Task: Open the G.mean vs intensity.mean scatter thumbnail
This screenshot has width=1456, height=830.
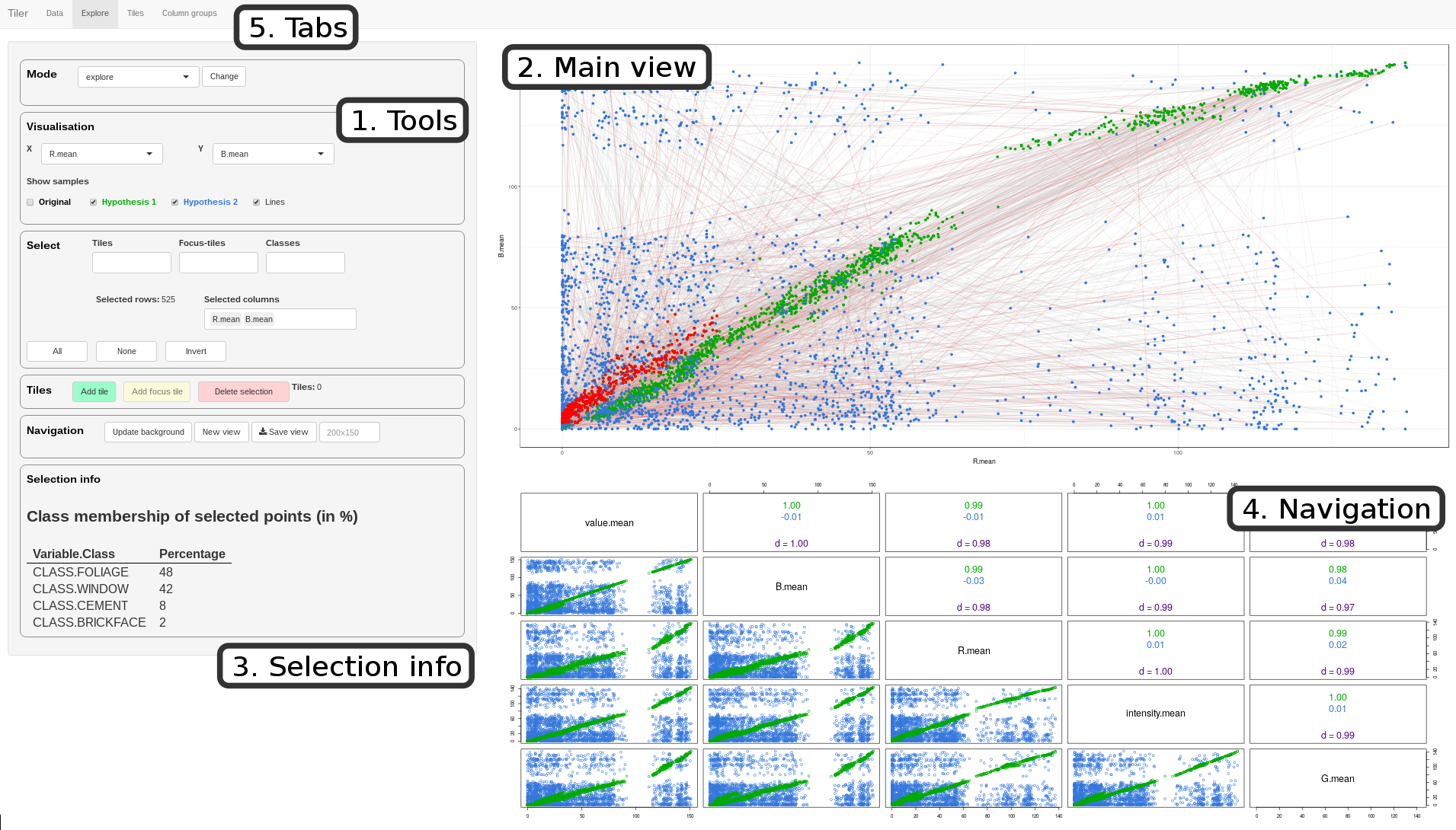Action: (x=1155, y=778)
